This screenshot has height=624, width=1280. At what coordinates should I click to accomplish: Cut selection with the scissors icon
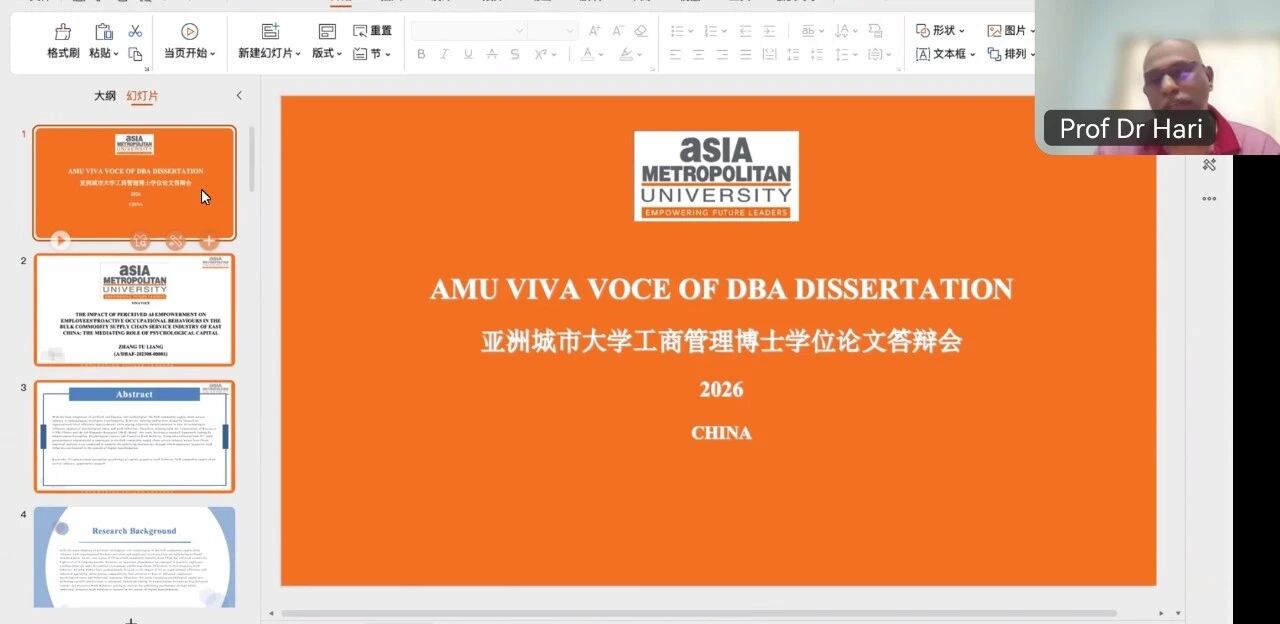[135, 32]
